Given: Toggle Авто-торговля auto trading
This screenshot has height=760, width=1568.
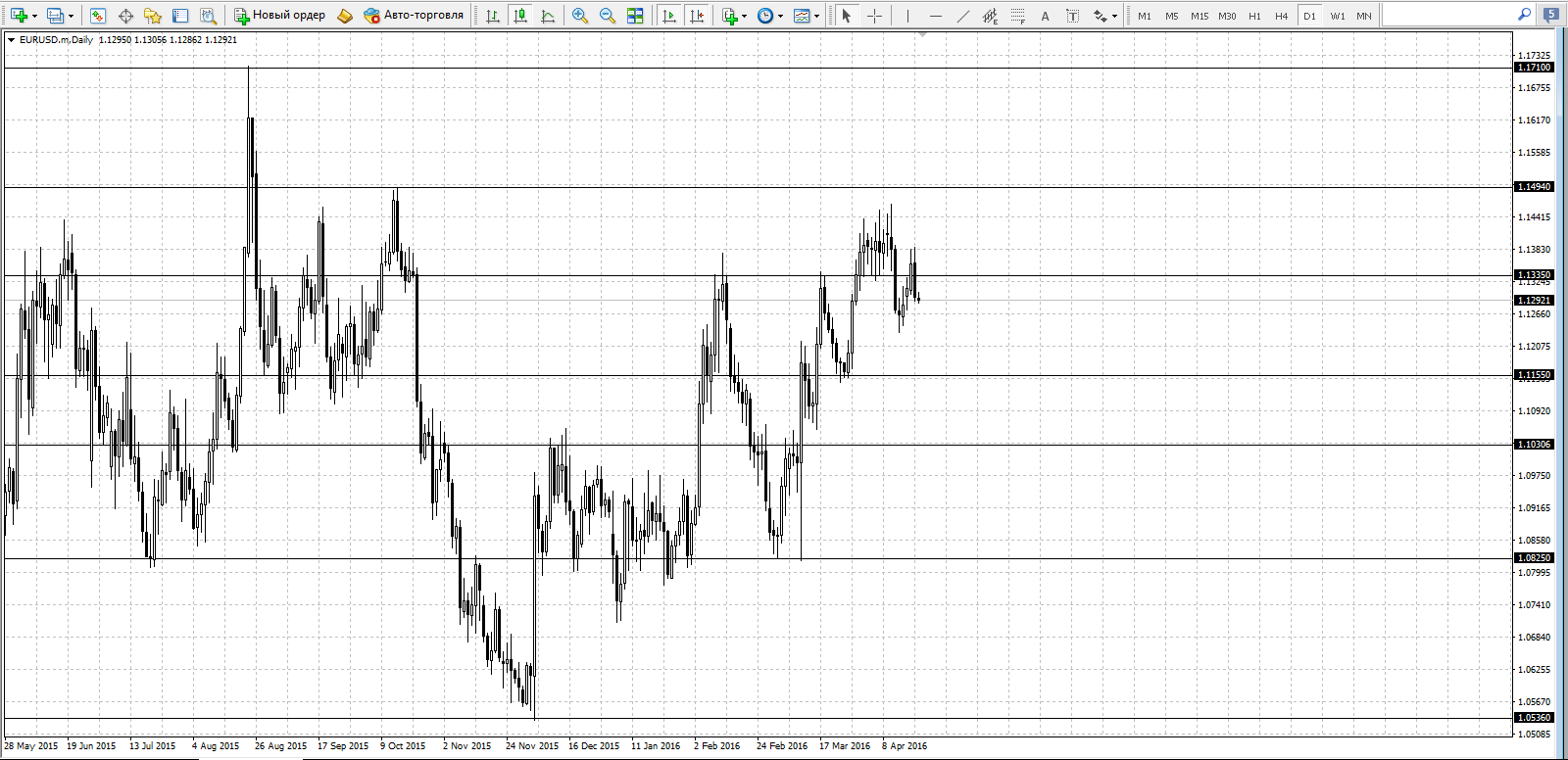Looking at the screenshot, I should pos(413,16).
